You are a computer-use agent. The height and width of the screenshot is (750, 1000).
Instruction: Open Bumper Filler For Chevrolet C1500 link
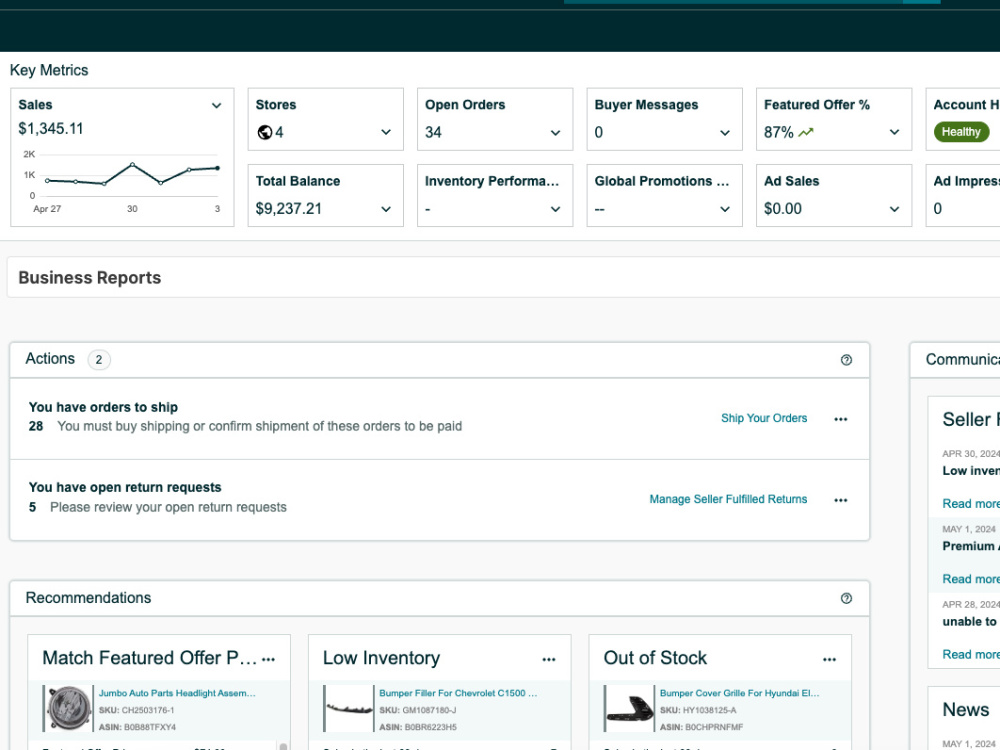coord(458,693)
